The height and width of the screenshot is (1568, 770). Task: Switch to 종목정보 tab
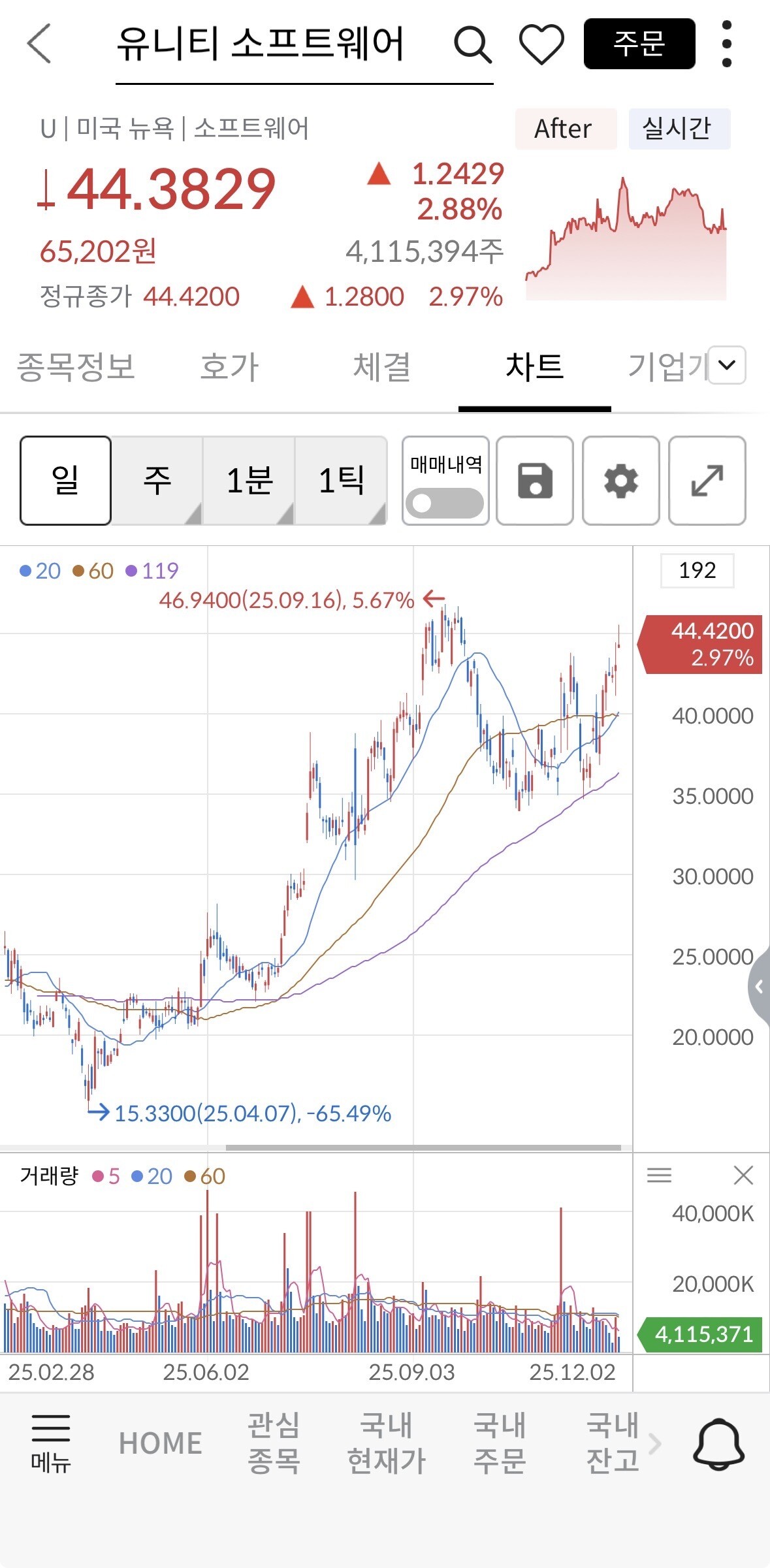click(76, 366)
